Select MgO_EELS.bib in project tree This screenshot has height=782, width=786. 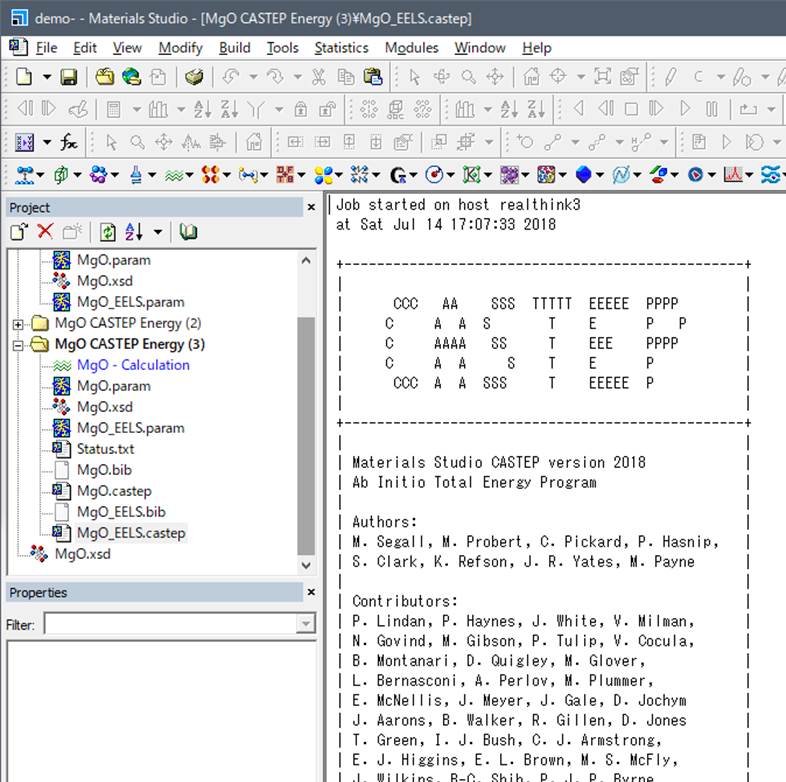(x=121, y=512)
